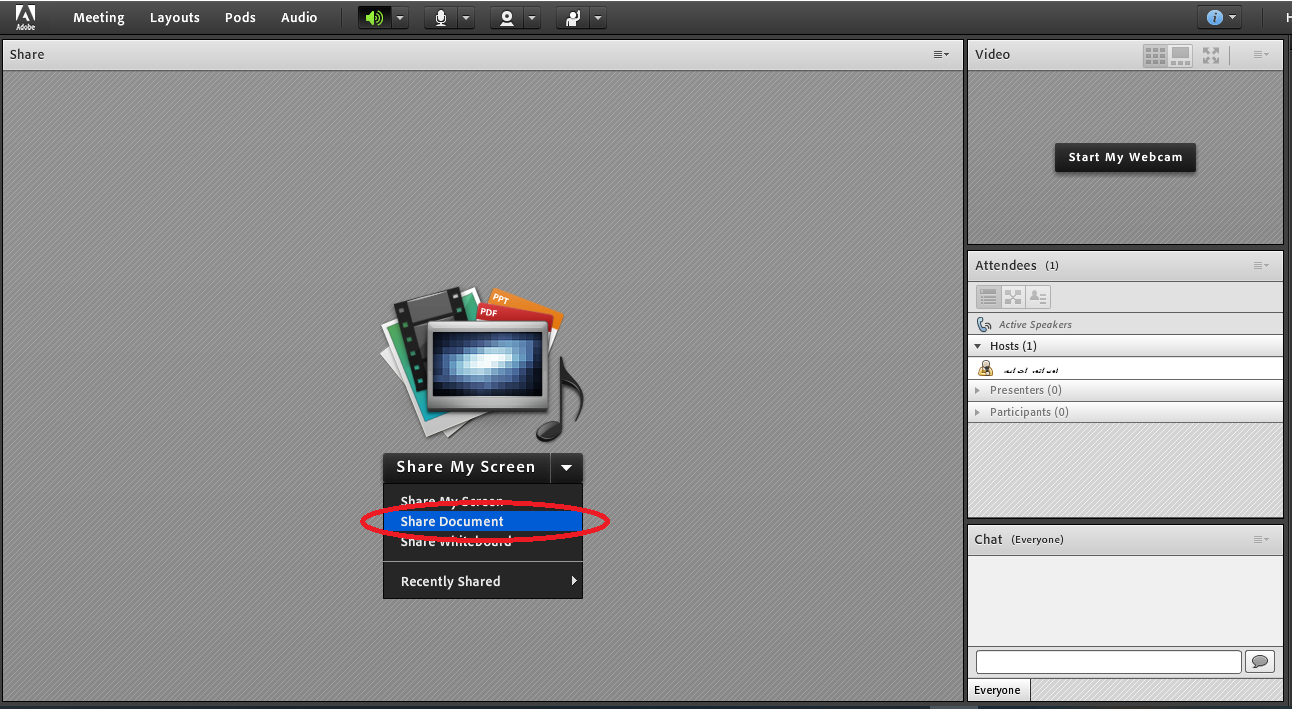Raise hand using the status icon
This screenshot has width=1292, height=709.
(573, 17)
